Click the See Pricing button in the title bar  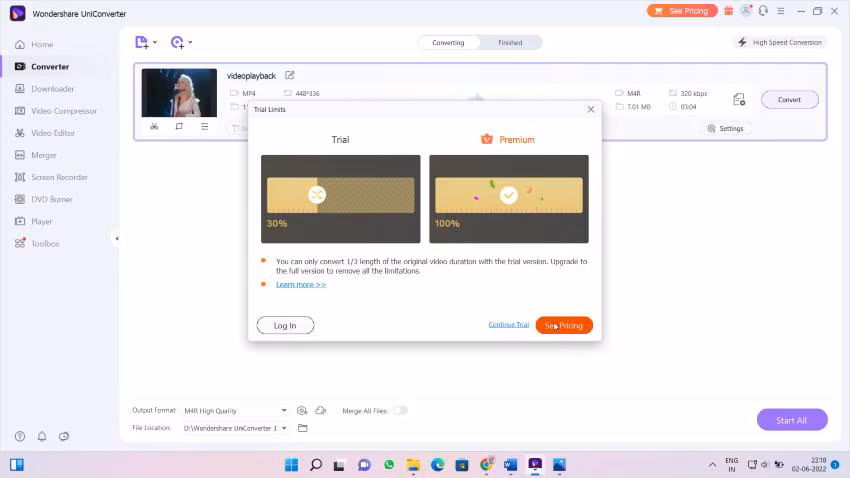pos(682,11)
